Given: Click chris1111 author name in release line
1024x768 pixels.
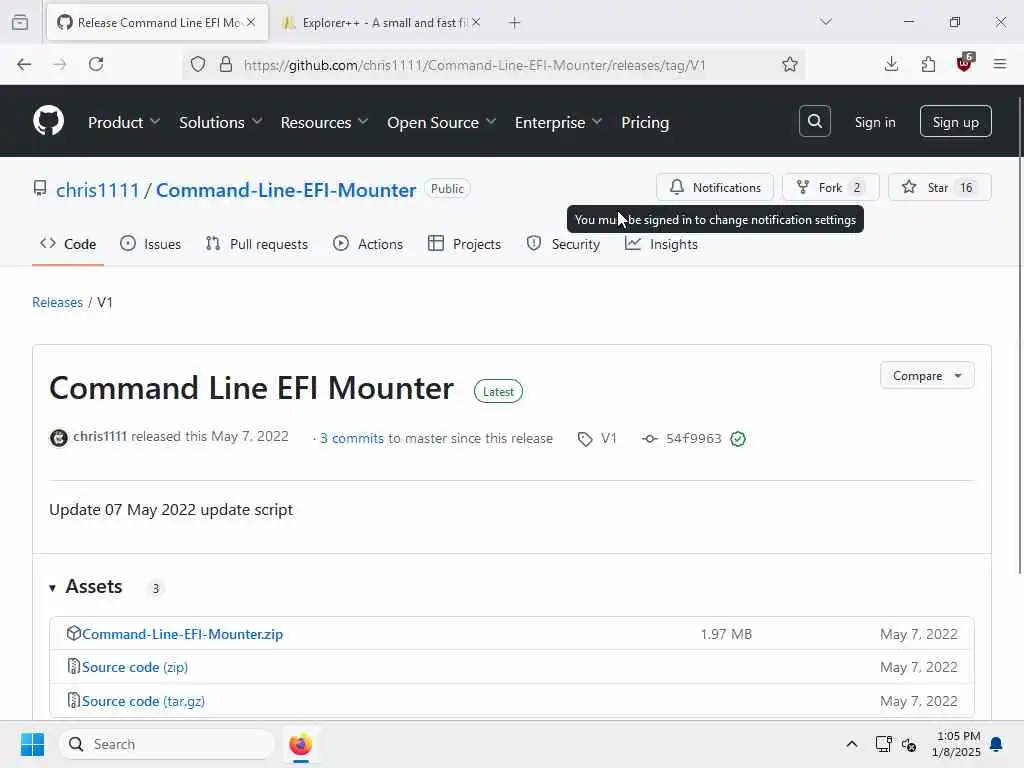Looking at the screenshot, I should click(x=100, y=436).
